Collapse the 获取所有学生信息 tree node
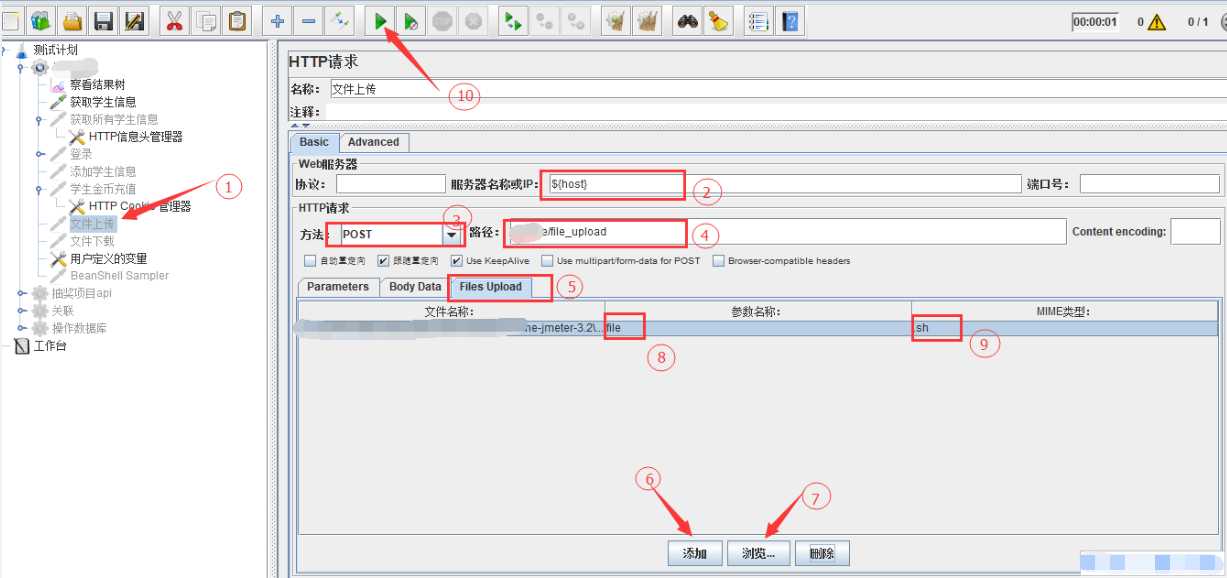This screenshot has width=1227, height=578. click(40, 119)
